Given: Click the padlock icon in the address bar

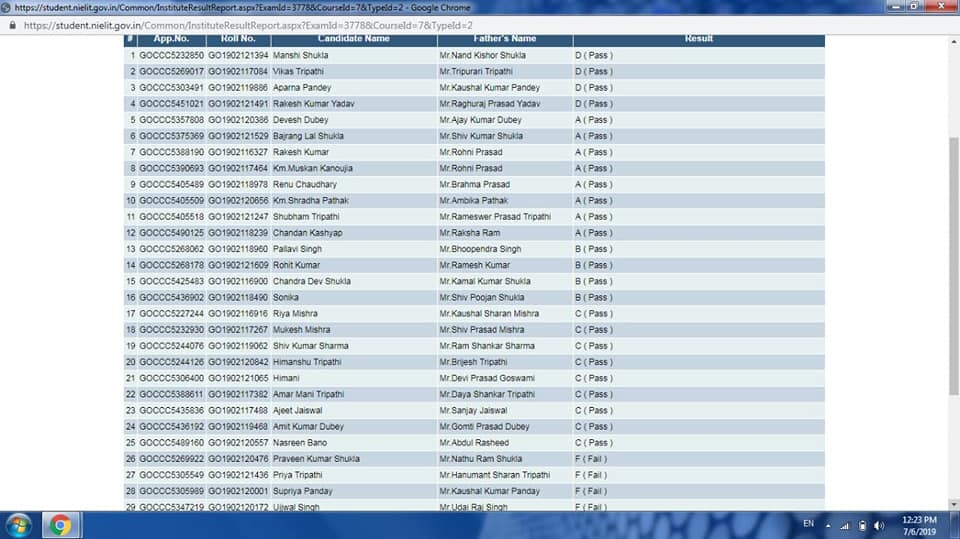Looking at the screenshot, I should tap(12, 24).
